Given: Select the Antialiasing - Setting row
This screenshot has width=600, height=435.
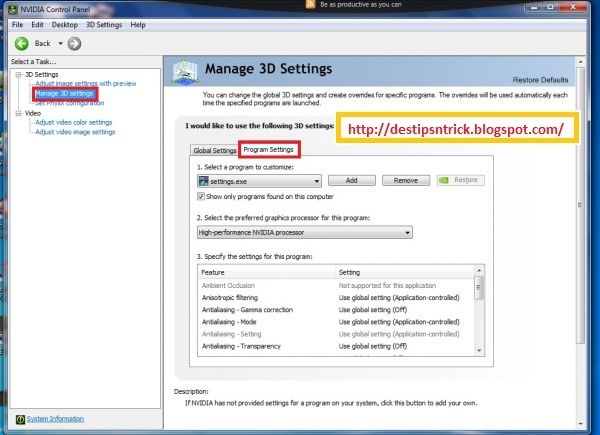Looking at the screenshot, I should (337, 334).
